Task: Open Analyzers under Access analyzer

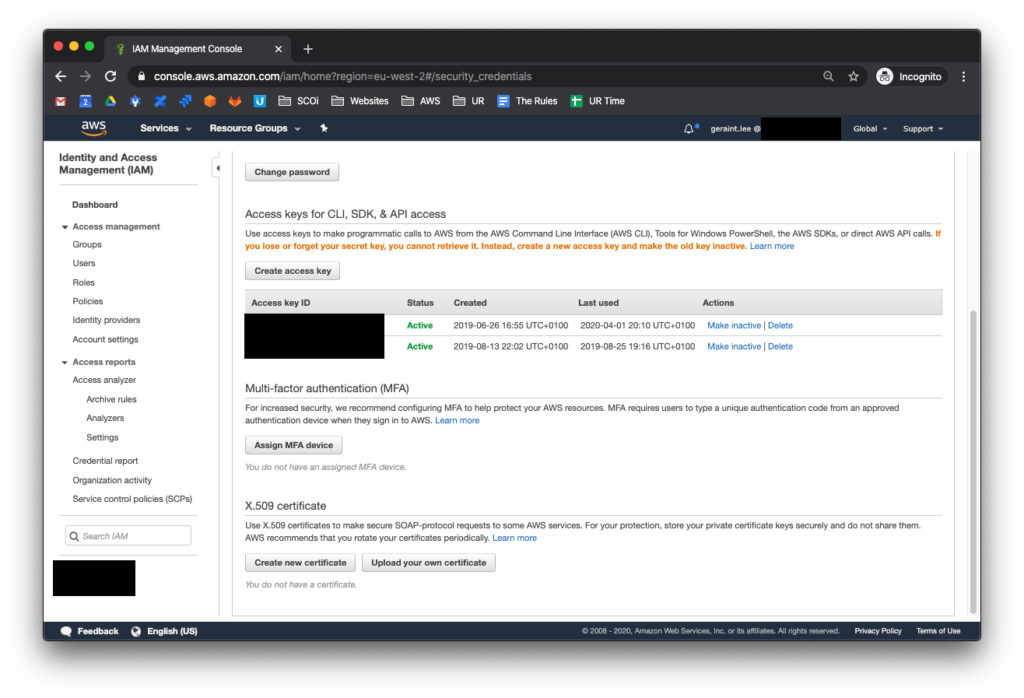Action: 104,419
